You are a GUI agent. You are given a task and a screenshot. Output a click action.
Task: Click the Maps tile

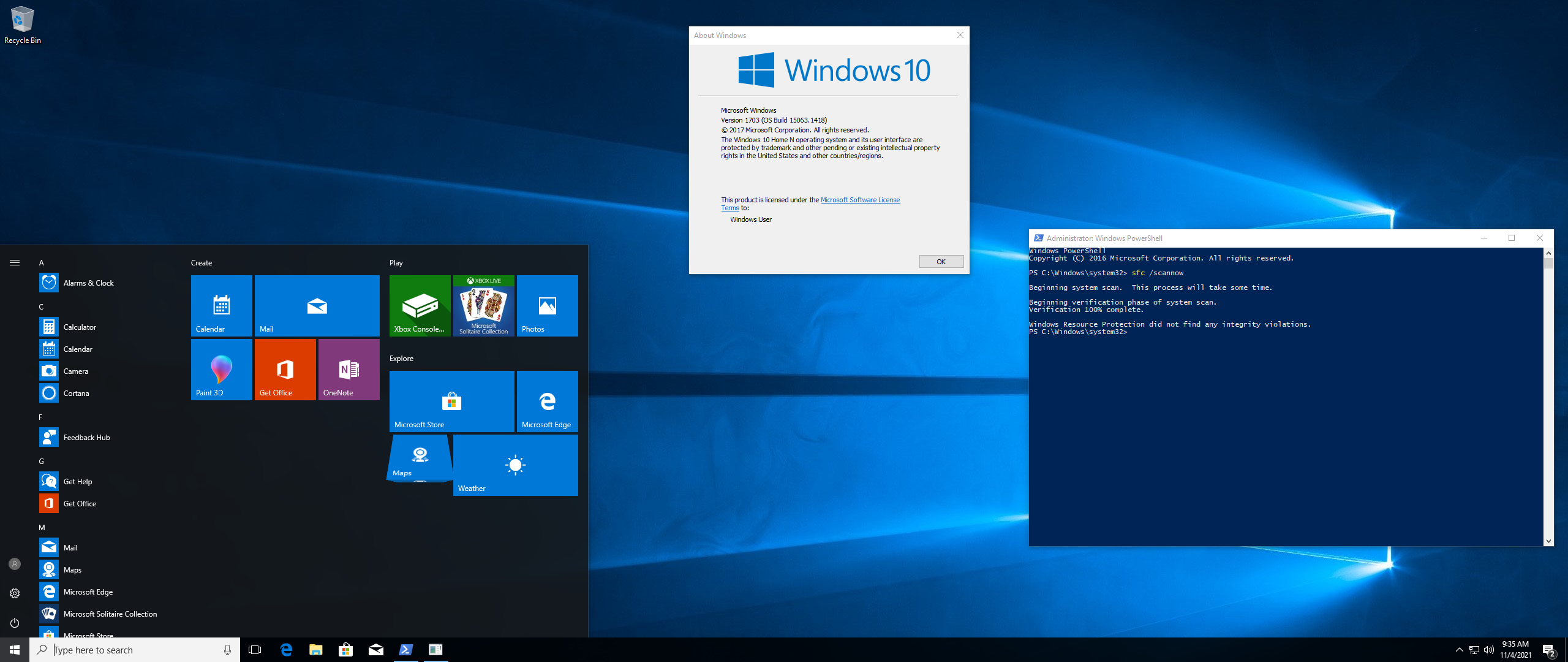[x=420, y=458]
